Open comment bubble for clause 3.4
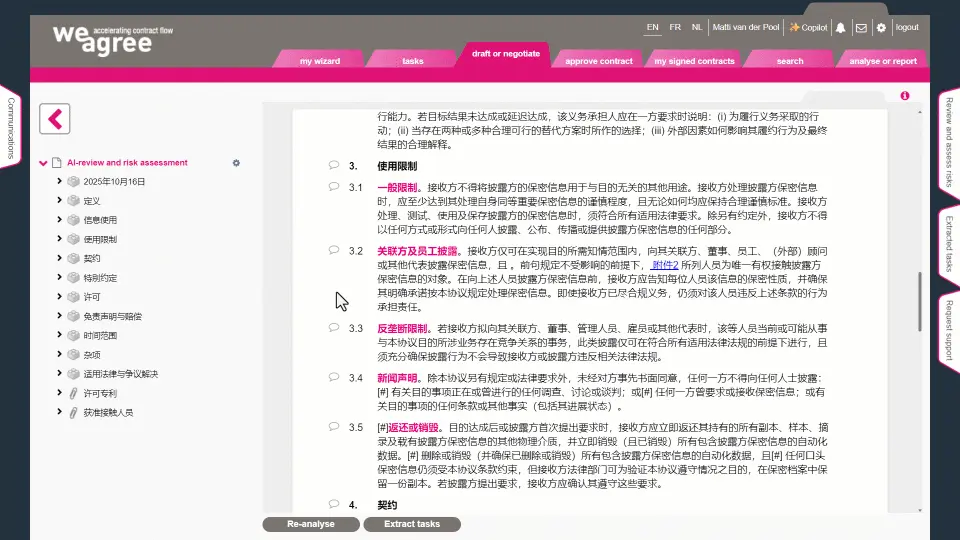 point(334,378)
